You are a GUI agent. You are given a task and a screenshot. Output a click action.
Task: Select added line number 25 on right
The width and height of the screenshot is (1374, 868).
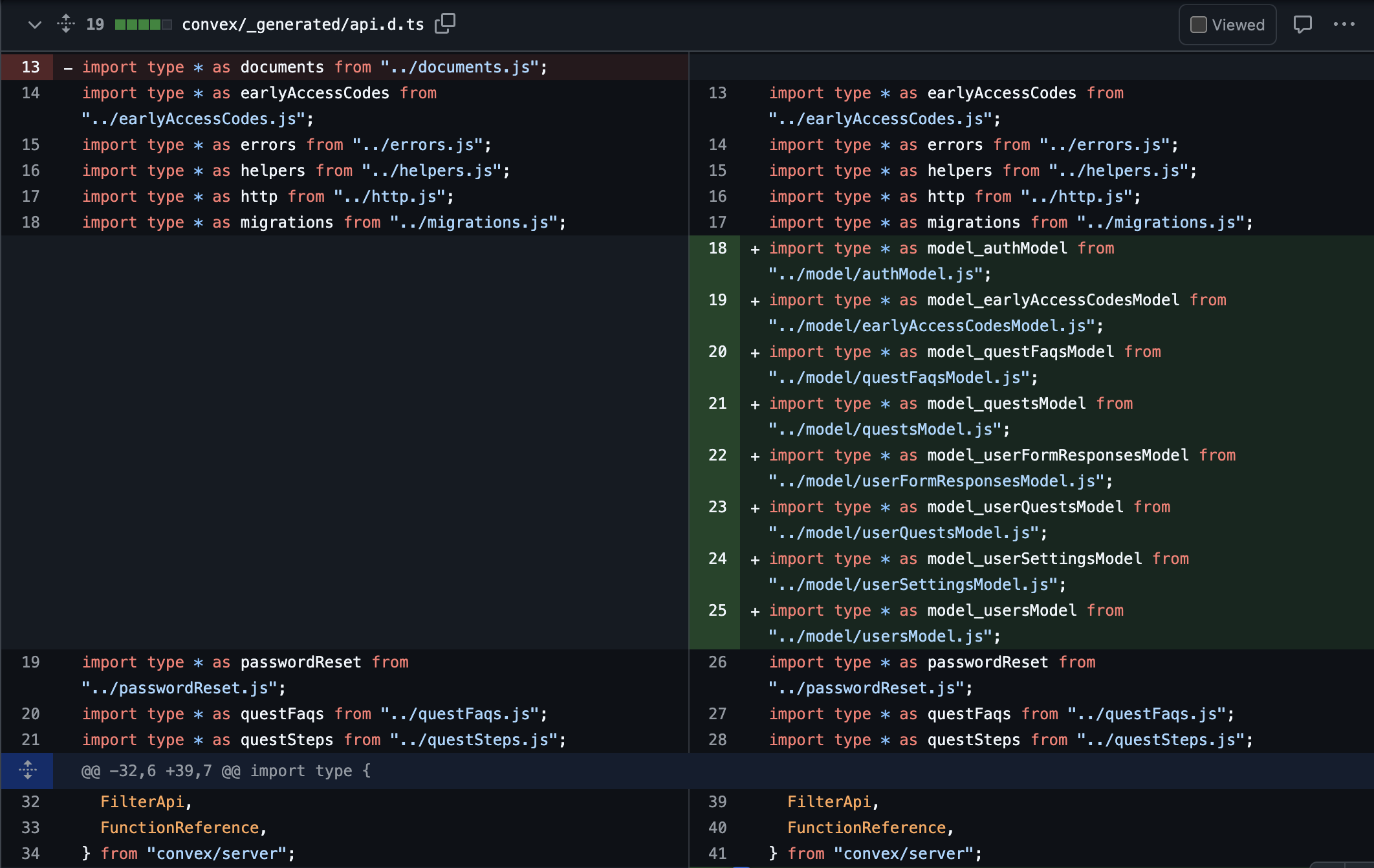(x=717, y=611)
